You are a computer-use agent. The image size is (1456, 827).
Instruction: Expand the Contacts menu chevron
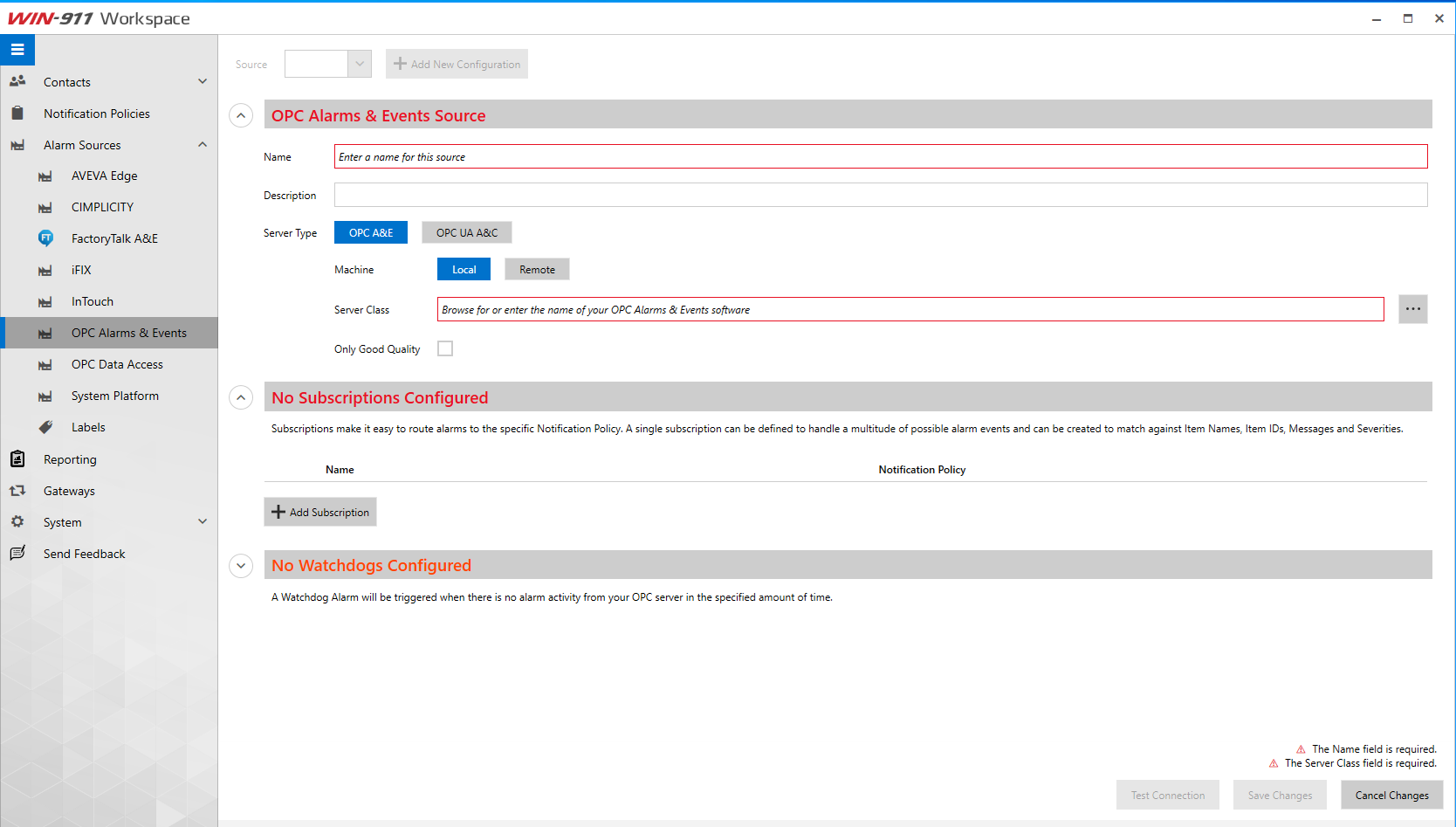[x=203, y=81]
